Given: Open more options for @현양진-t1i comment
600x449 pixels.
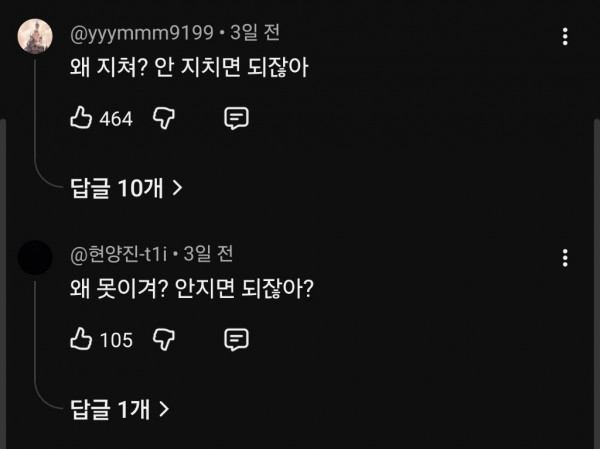Looking at the screenshot, I should (x=566, y=257).
